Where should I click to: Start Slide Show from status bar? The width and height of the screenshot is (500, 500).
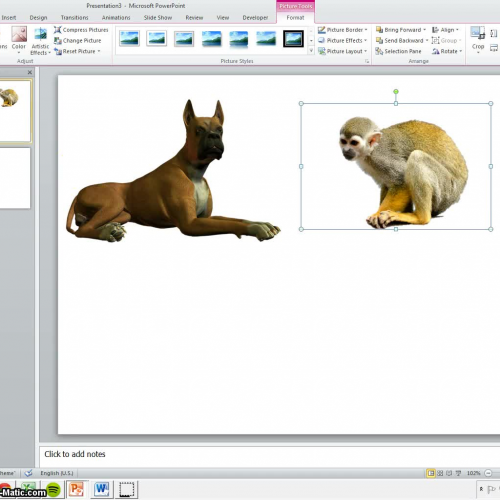[458, 473]
